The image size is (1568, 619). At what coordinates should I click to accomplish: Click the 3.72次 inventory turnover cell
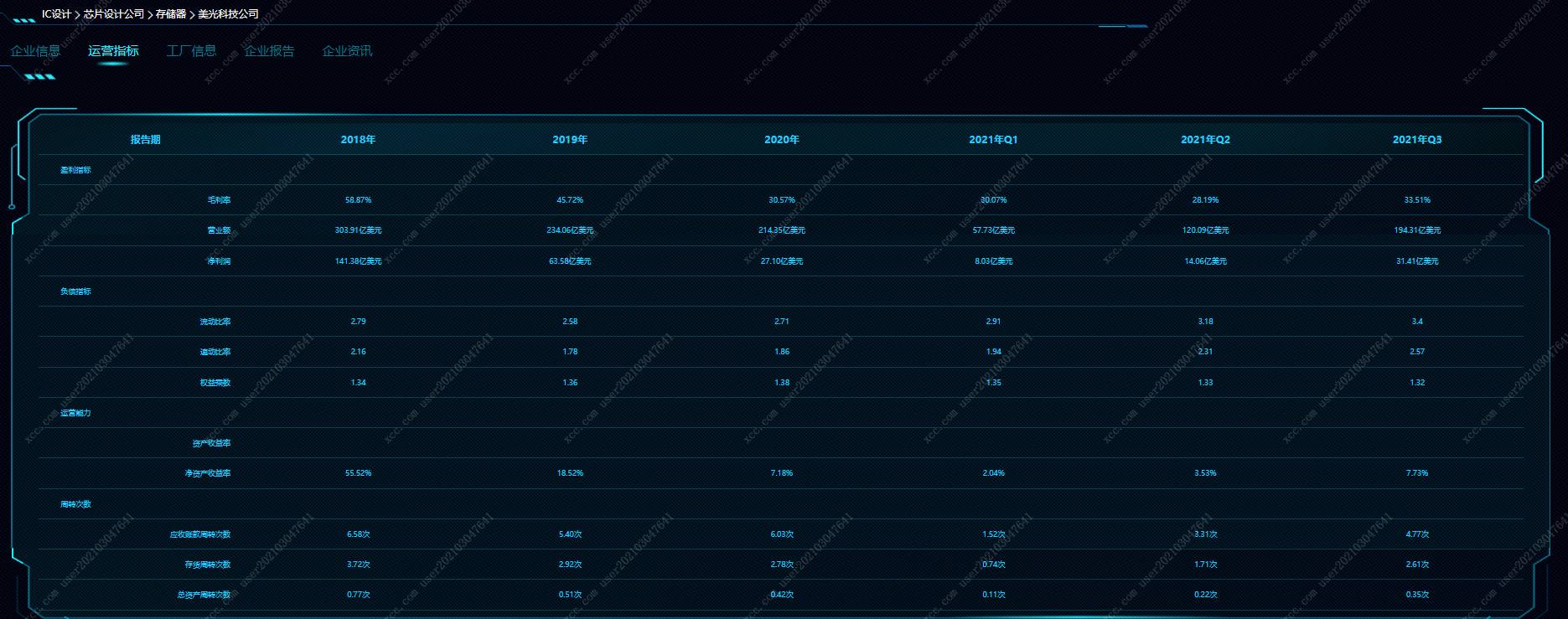(358, 565)
